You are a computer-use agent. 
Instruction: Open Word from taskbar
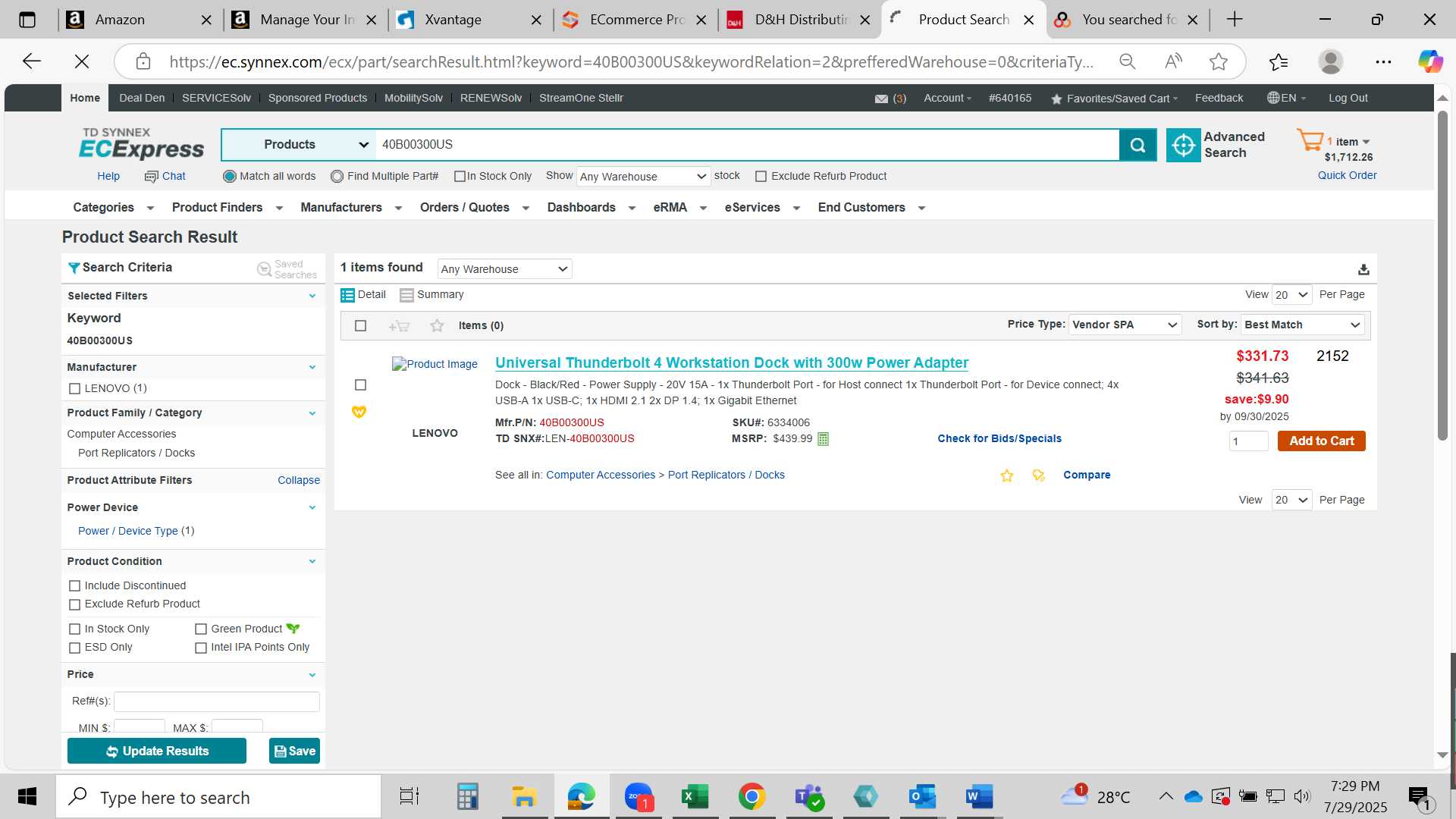979,797
